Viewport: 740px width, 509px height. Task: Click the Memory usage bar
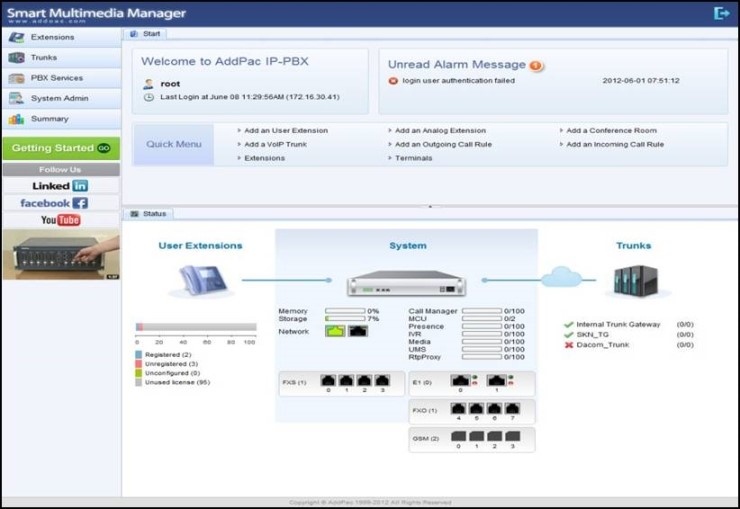(345, 311)
